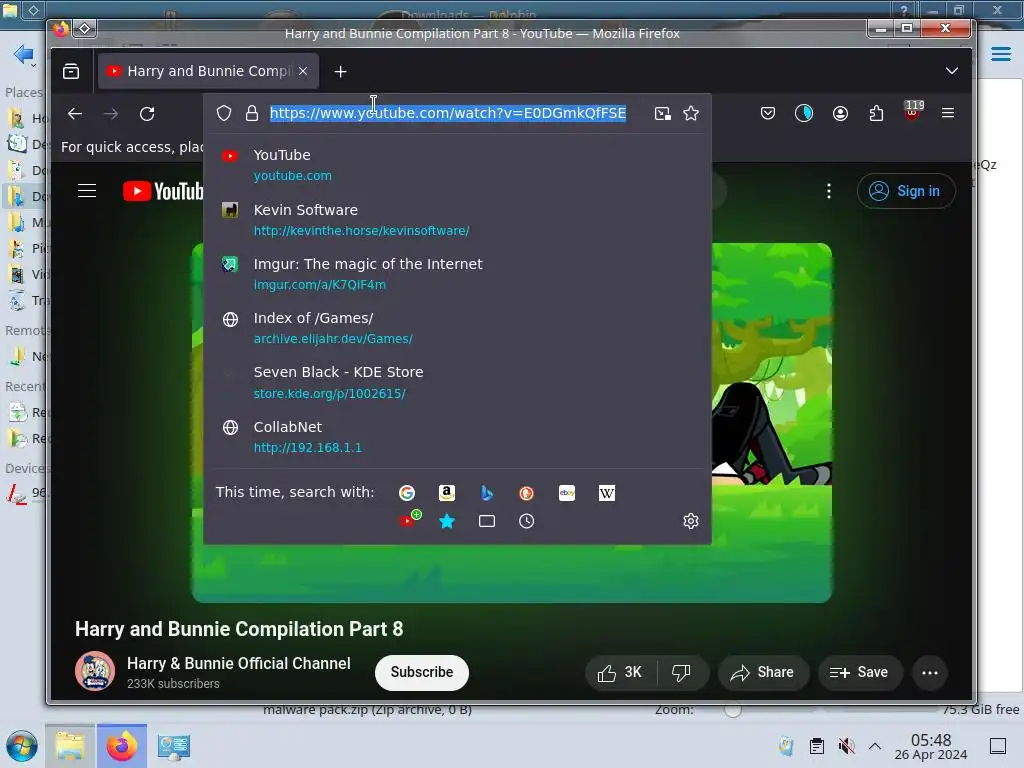Open more actions ellipsis below video
Screen dimensions: 1024x768
pyautogui.click(x=929, y=673)
